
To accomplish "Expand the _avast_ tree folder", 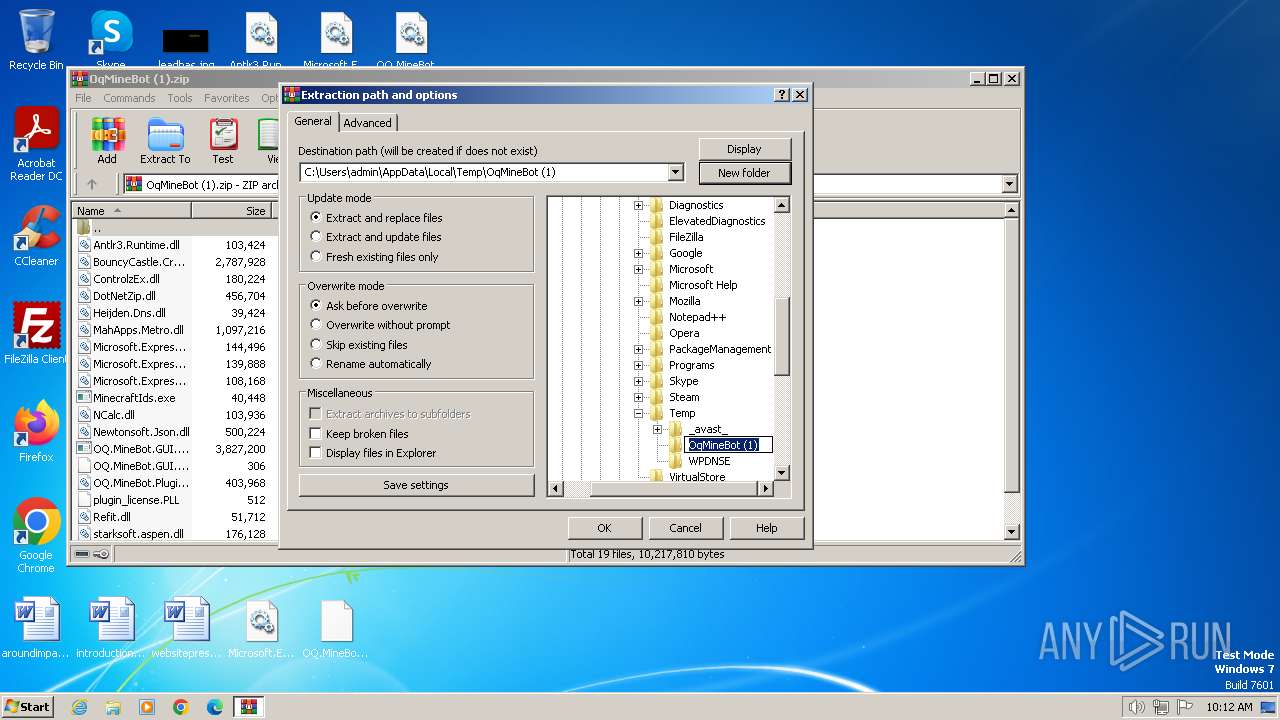I will 657,429.
